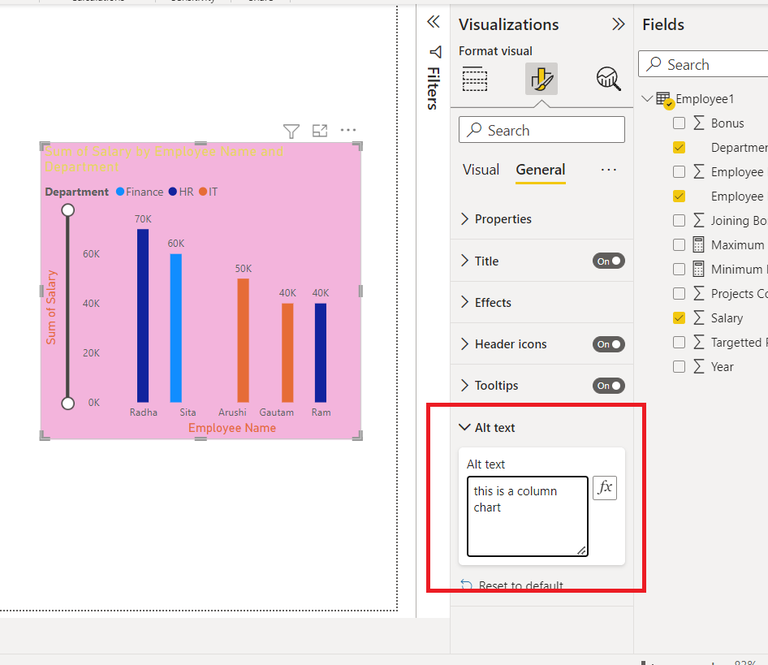Click the Fields pane Search box

click(x=703, y=64)
